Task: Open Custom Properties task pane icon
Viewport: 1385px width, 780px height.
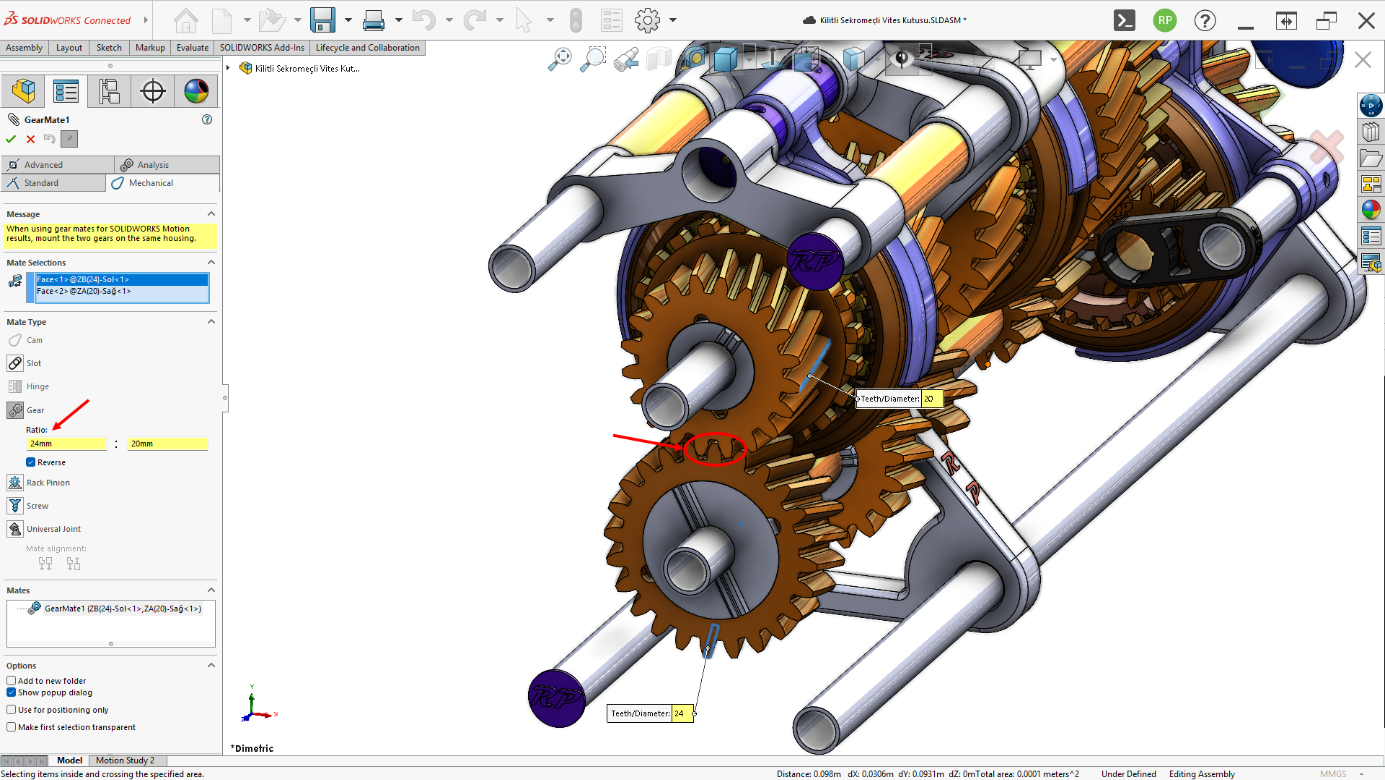Action: click(x=1370, y=236)
